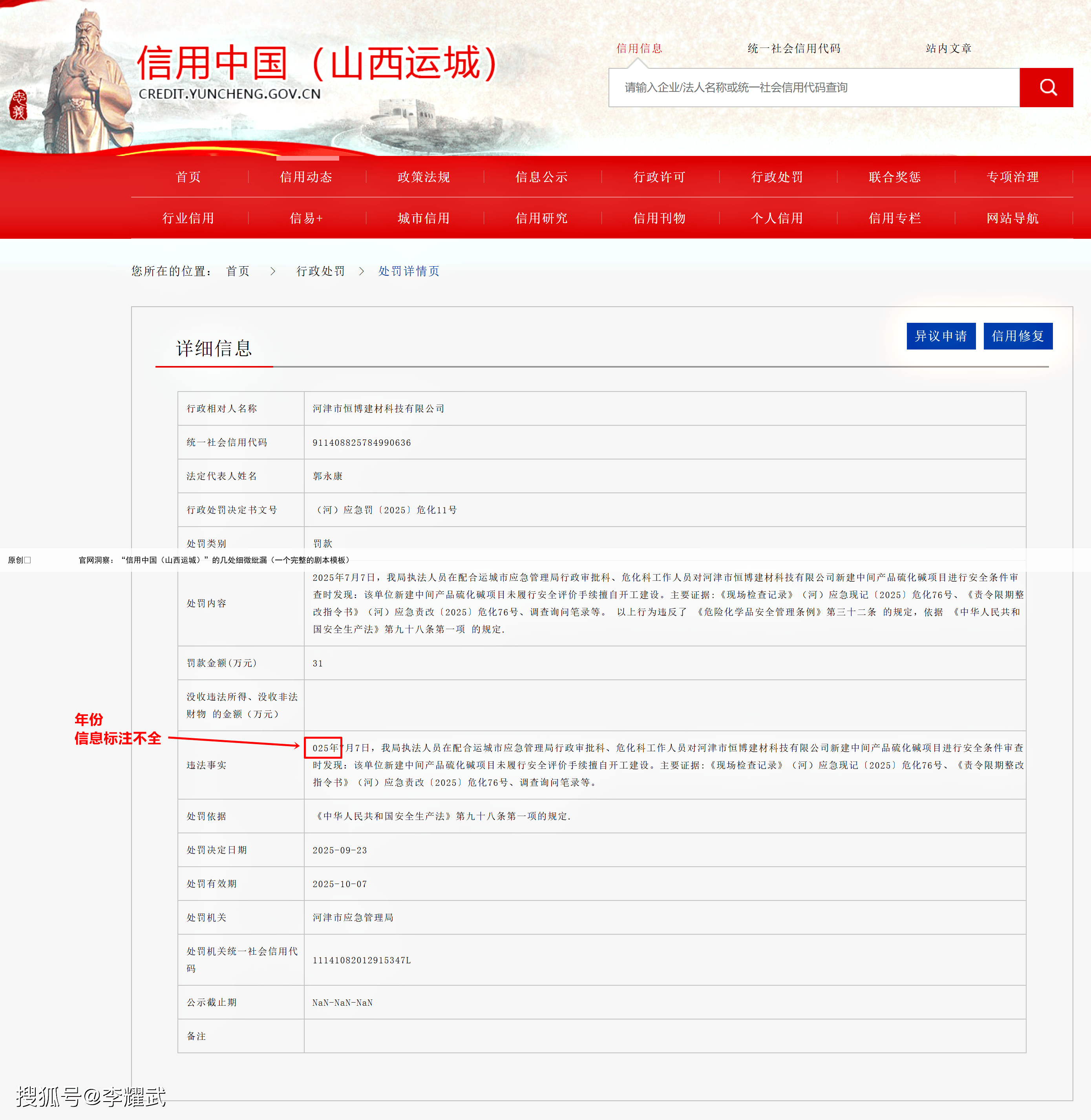Select the 统一社会信用代码 search tab
1091x1120 pixels.
click(793, 48)
